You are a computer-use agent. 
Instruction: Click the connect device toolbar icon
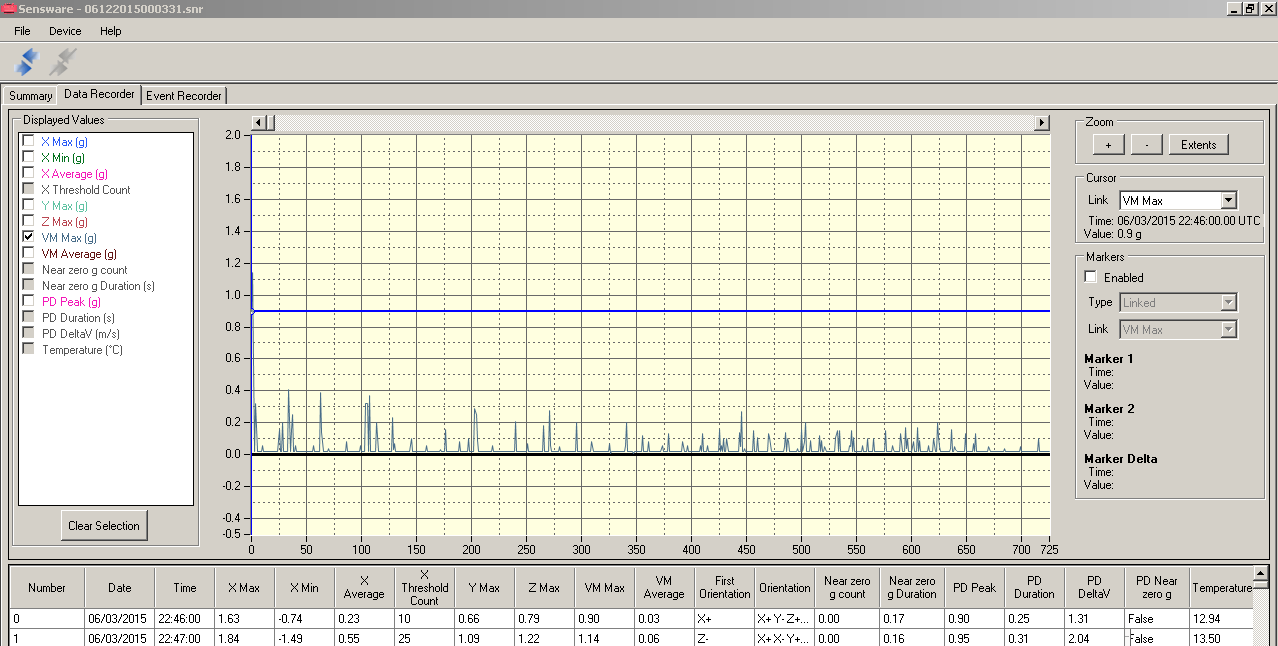click(x=27, y=62)
